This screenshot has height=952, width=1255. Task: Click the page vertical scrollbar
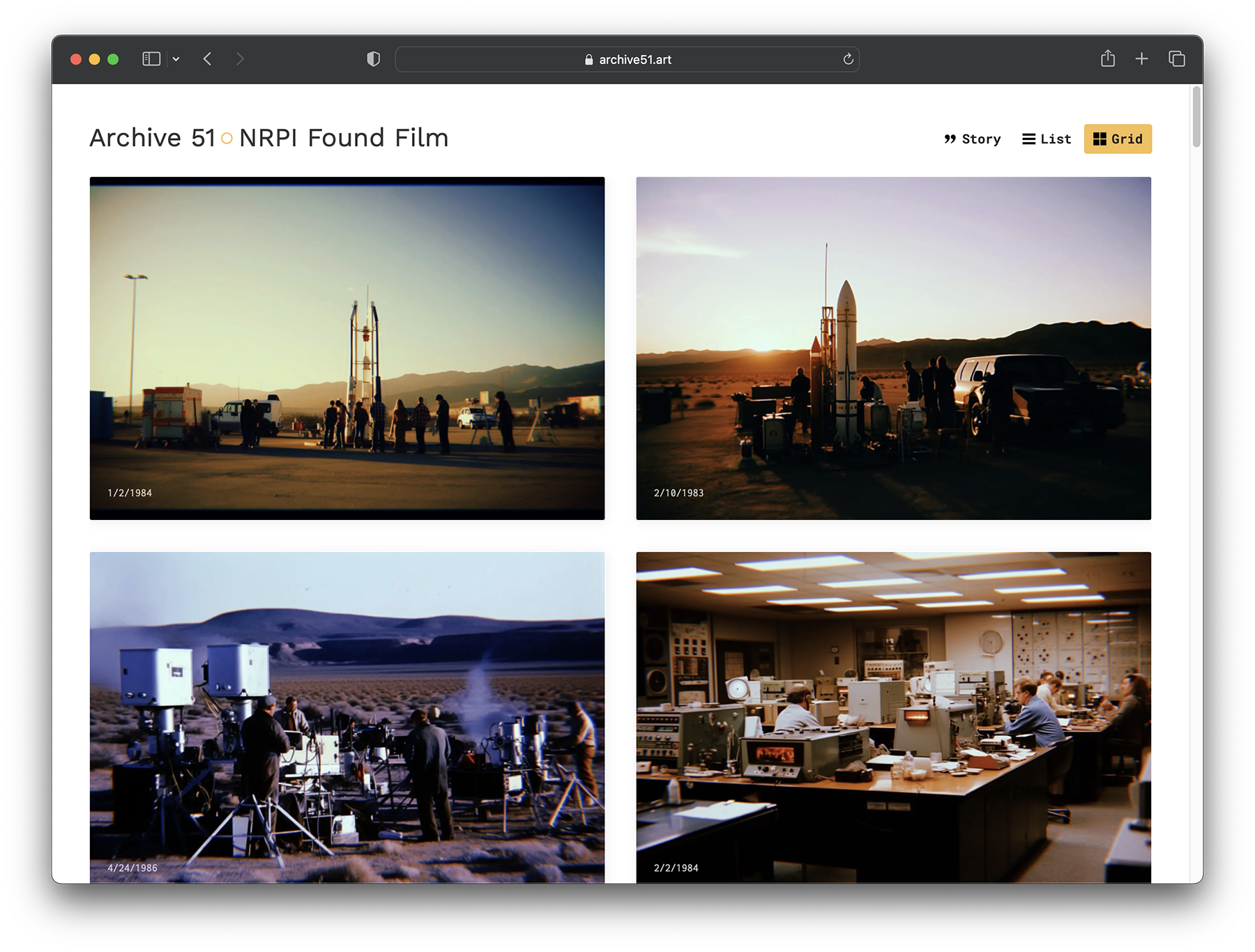point(1196,117)
